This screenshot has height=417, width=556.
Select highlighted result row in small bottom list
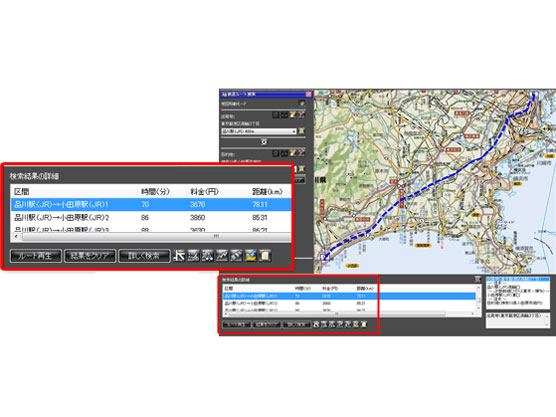pyautogui.click(x=349, y=296)
